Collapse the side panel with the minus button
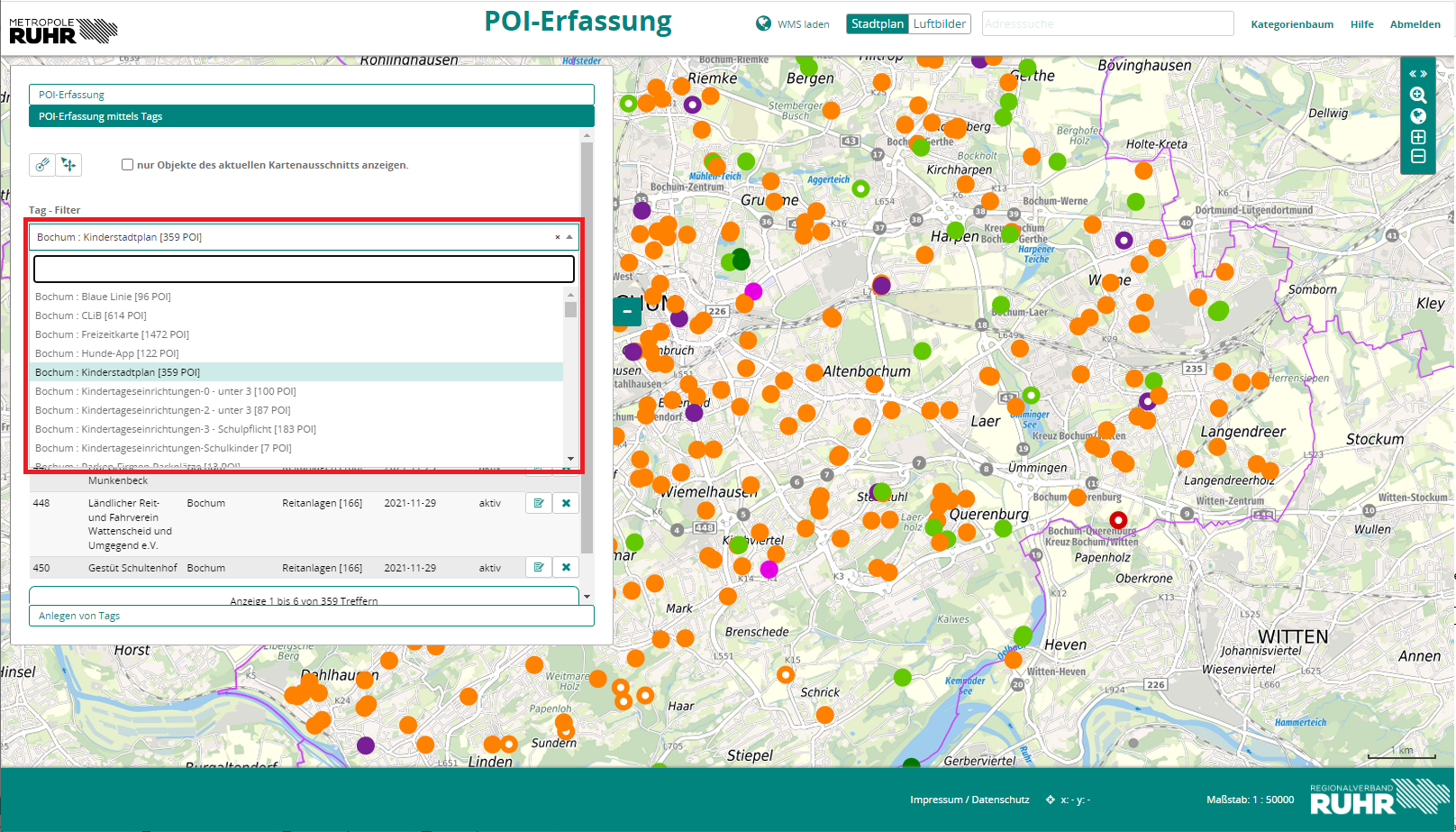 627,311
